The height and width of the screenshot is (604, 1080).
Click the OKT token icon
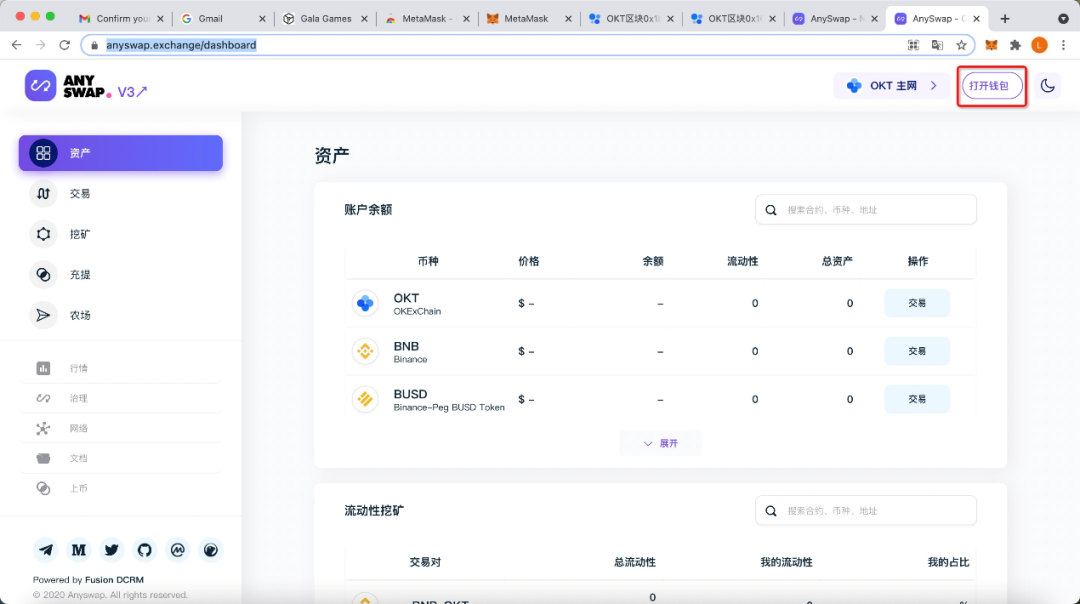(365, 303)
